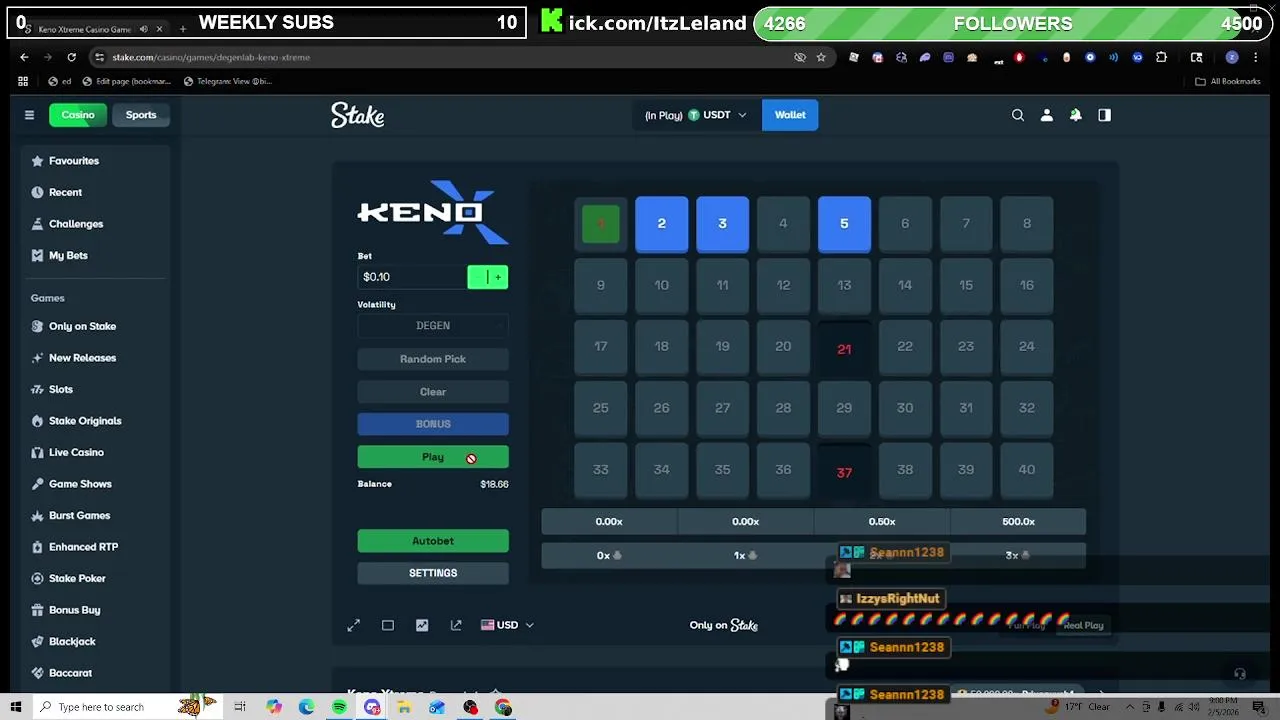
Task: Open the USD display currency dropdown
Action: [x=507, y=625]
